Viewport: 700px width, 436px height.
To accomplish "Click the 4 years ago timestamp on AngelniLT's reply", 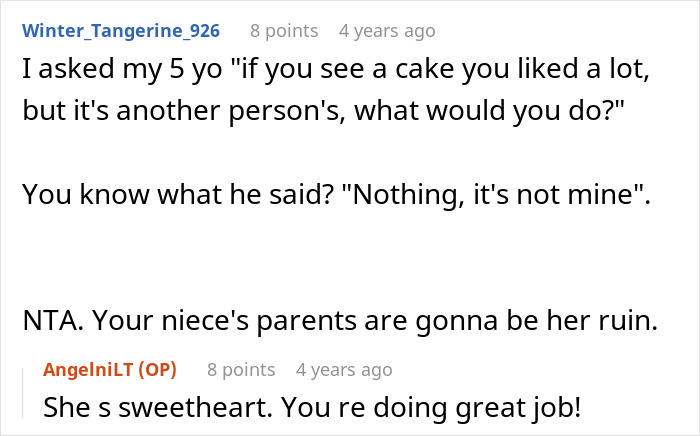I will pos(344,370).
